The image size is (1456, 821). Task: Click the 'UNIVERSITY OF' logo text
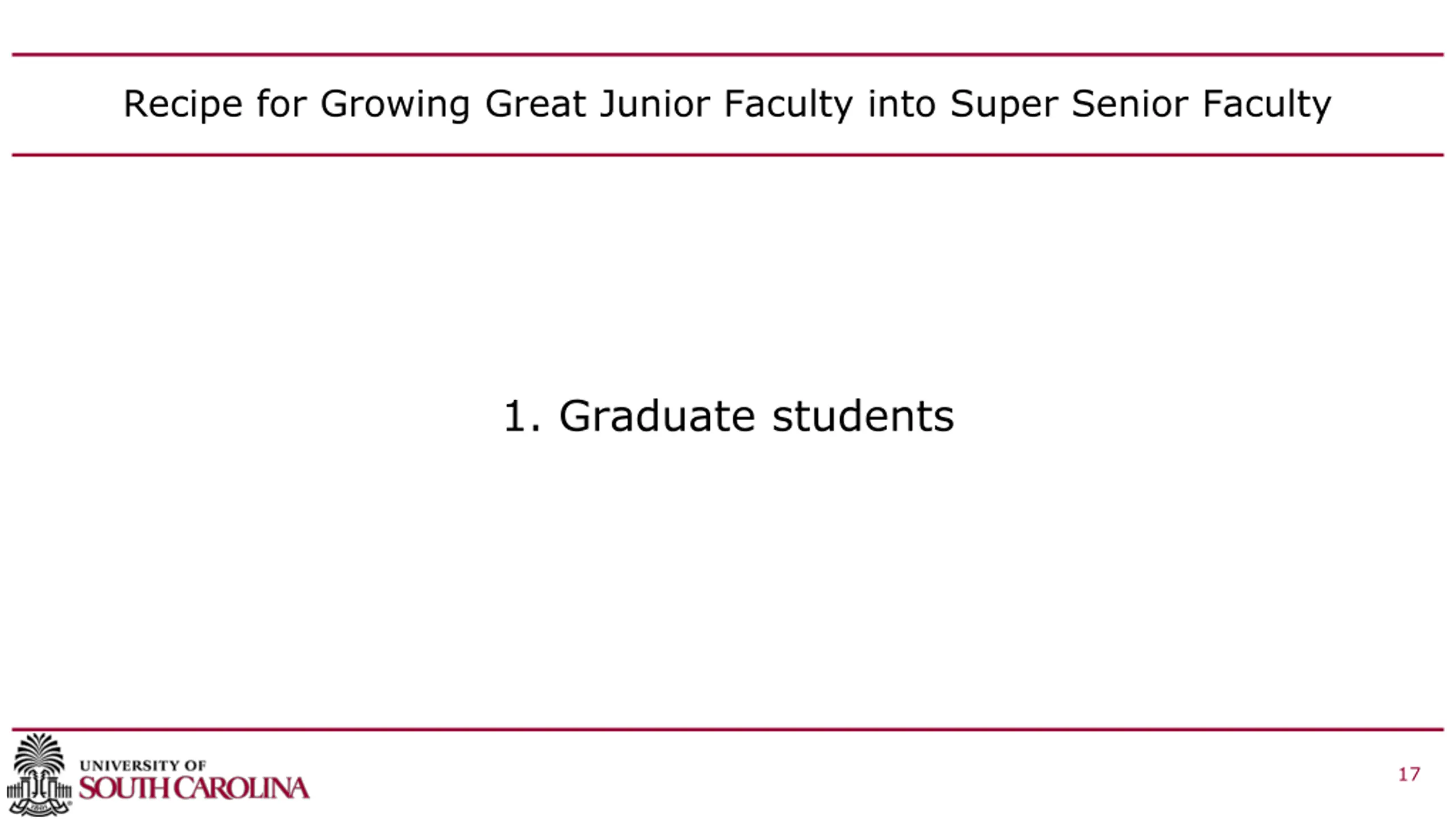[x=143, y=765]
